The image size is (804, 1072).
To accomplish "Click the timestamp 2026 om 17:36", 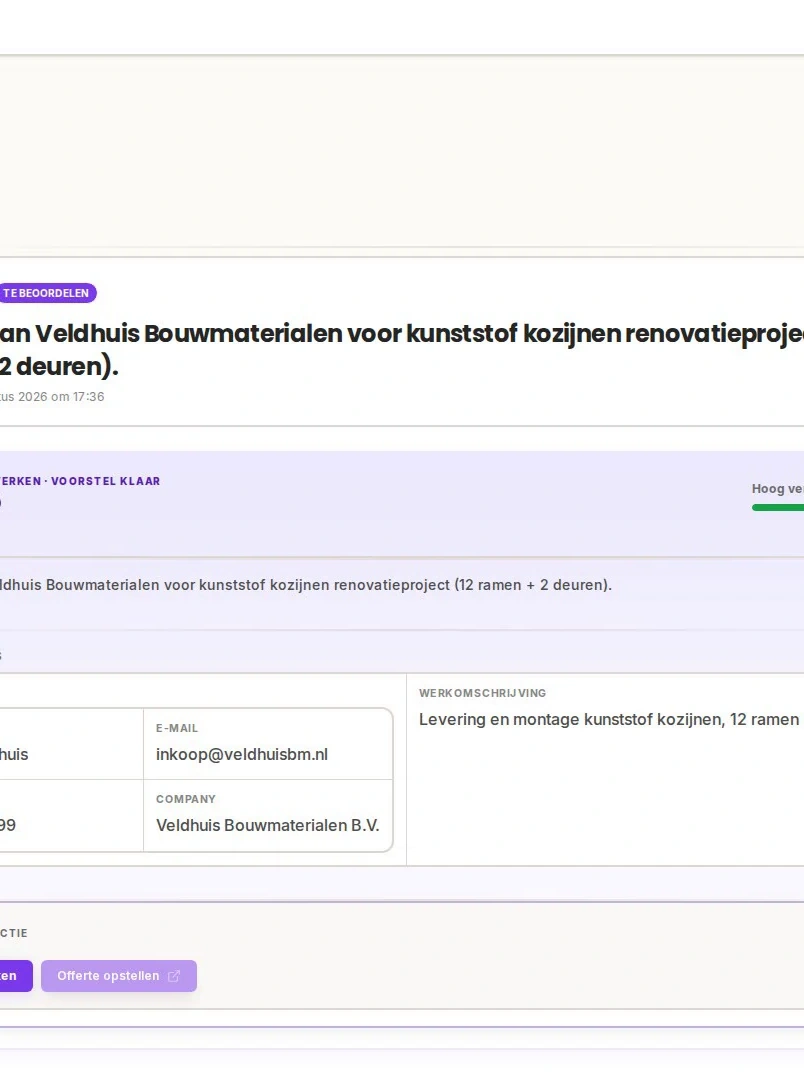I will [x=61, y=397].
